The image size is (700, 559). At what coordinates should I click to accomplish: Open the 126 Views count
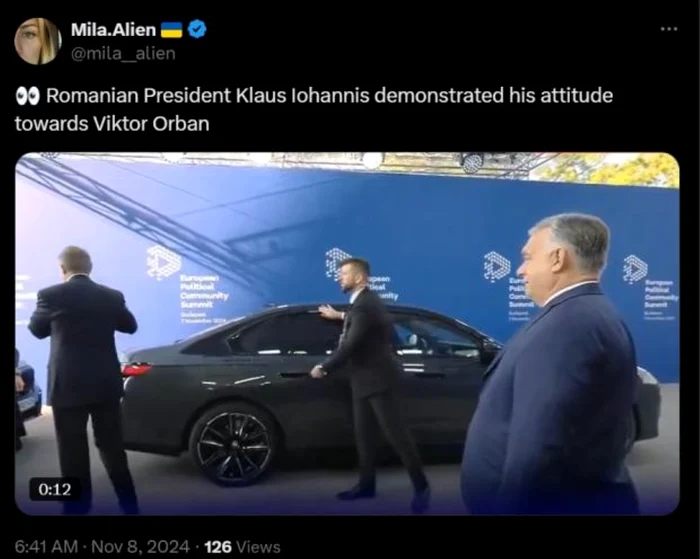click(242, 546)
